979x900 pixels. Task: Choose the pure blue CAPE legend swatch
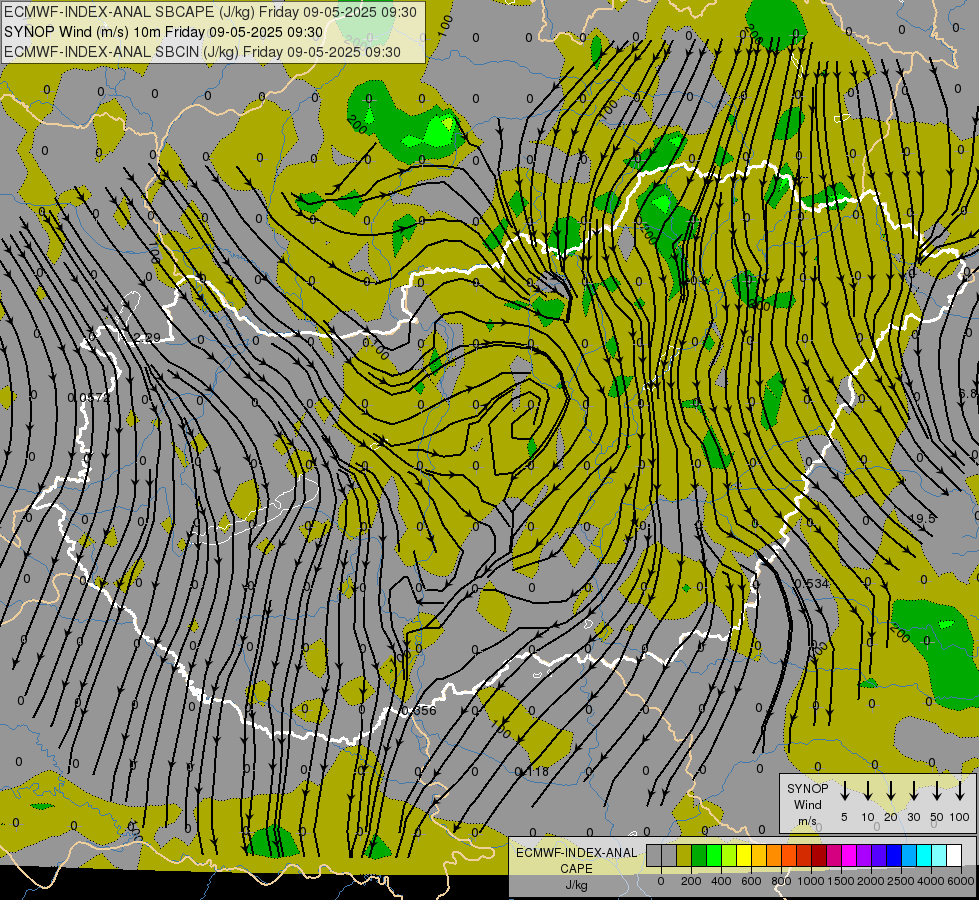tap(895, 855)
